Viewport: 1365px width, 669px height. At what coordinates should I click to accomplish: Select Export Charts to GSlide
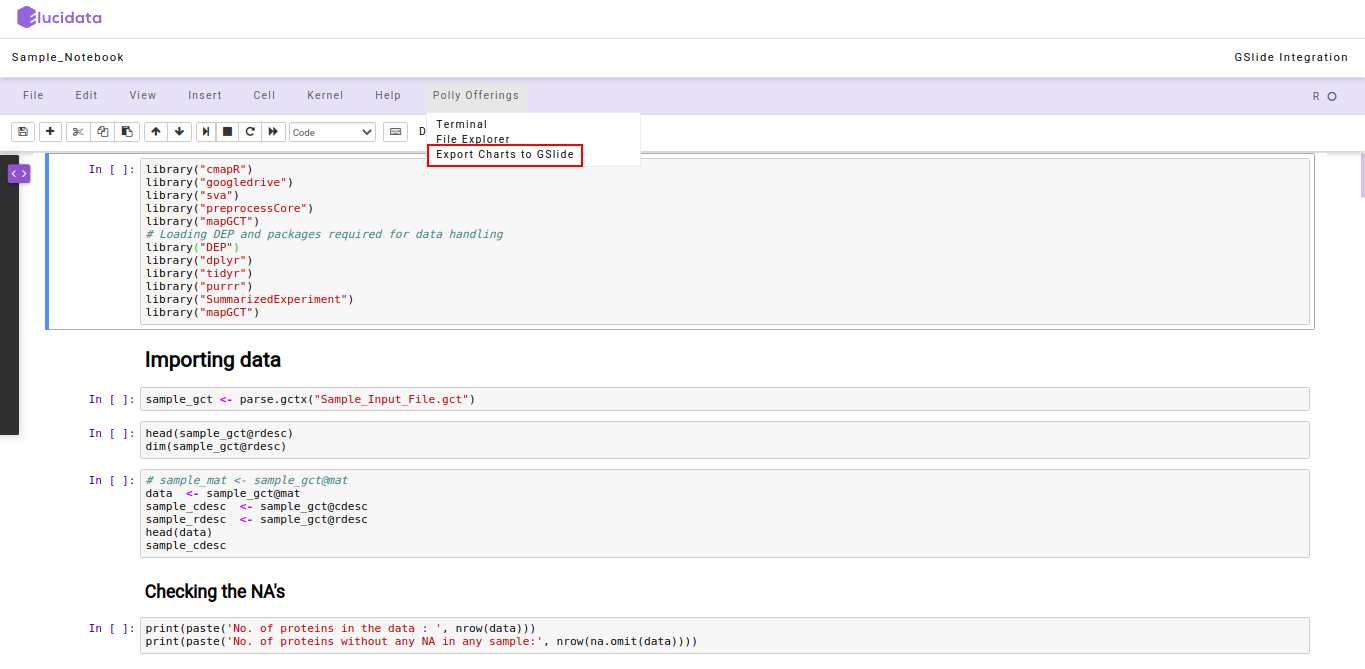(x=504, y=155)
